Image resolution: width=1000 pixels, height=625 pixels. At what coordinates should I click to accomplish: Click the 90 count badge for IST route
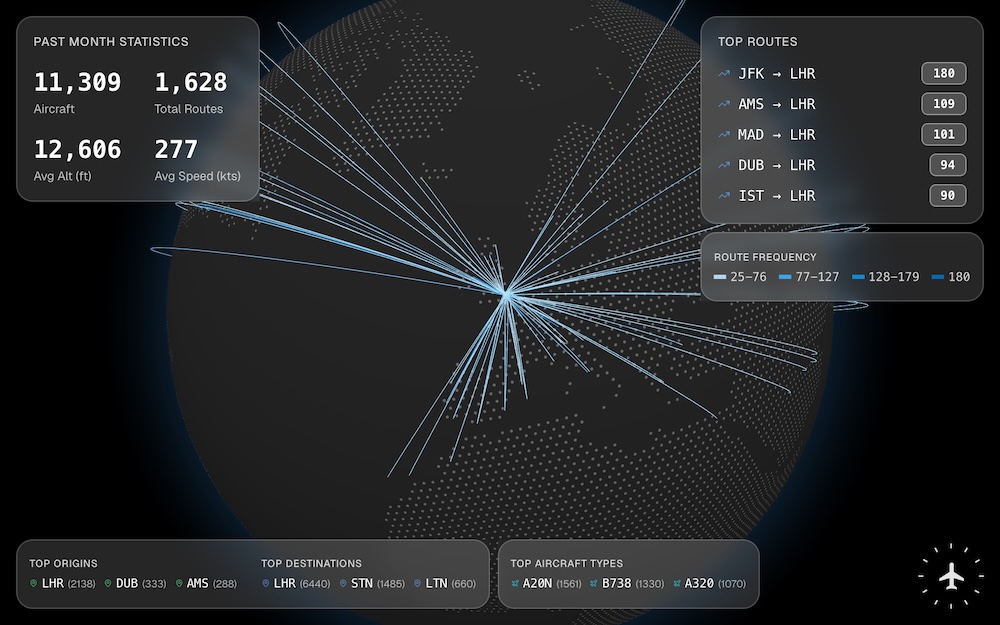948,196
